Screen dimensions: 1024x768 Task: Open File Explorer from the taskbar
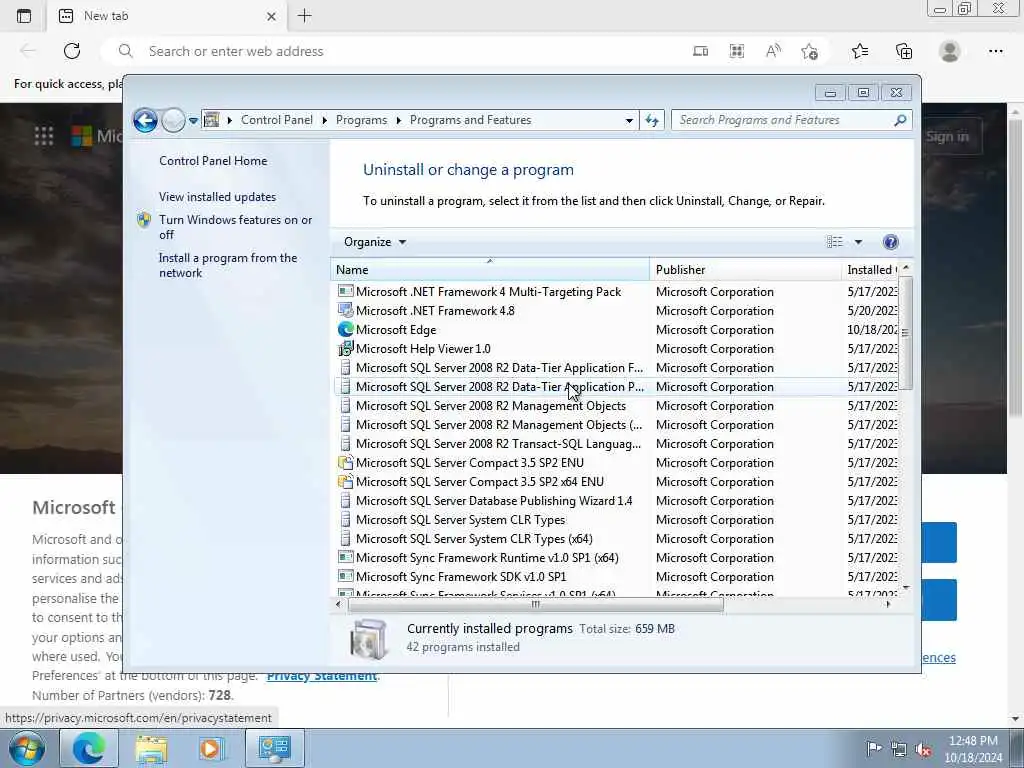(x=151, y=748)
